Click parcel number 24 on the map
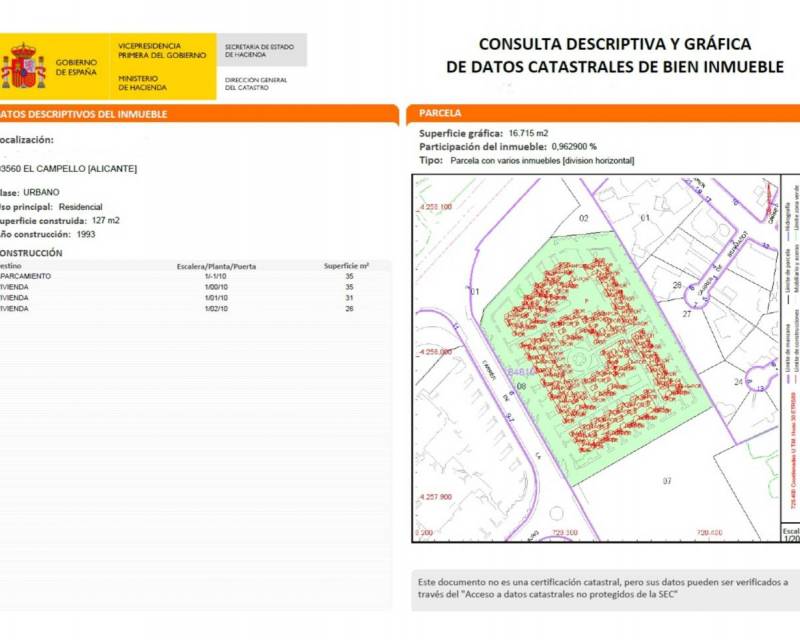800x640 pixels. pos(739,382)
